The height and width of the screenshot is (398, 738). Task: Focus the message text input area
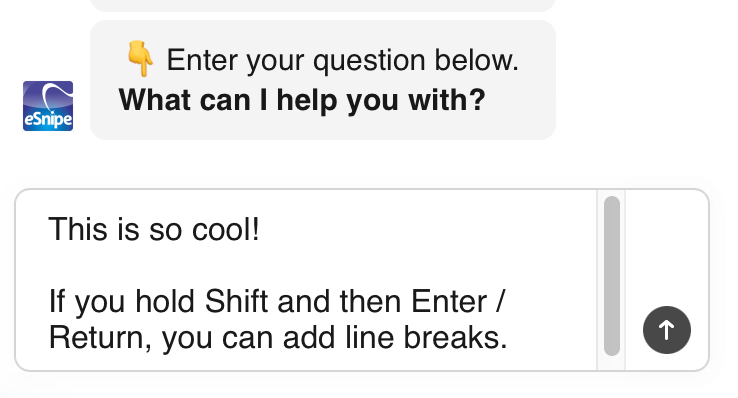pos(306,280)
